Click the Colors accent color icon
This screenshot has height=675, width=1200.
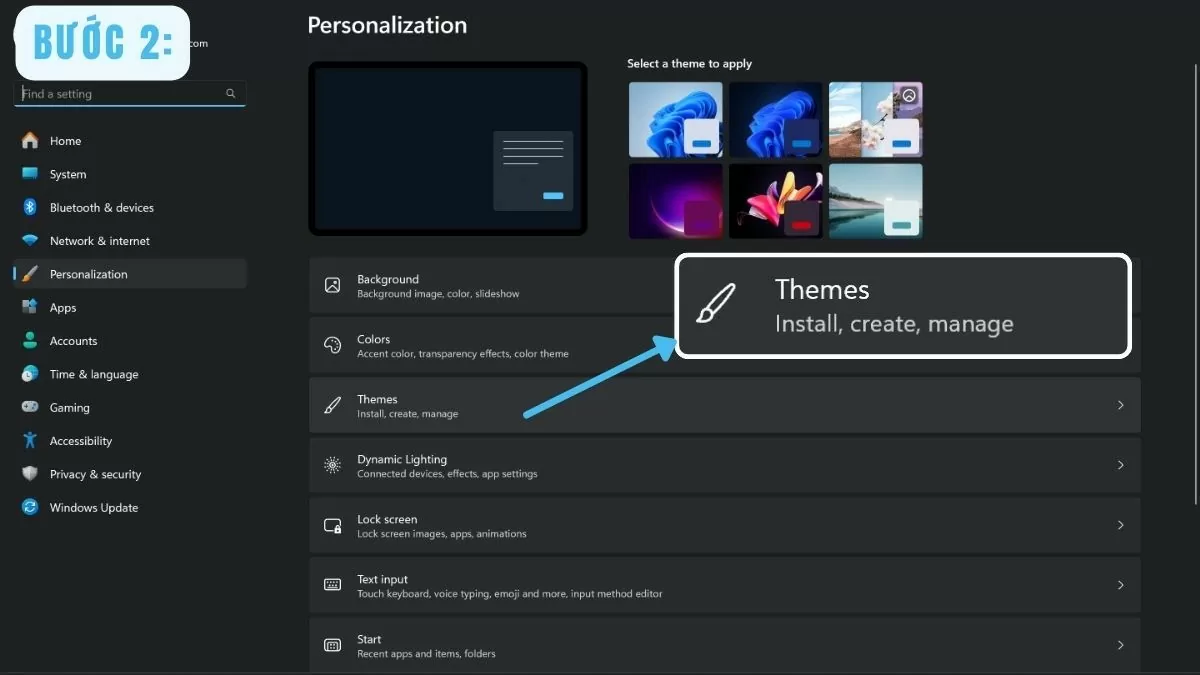332,345
